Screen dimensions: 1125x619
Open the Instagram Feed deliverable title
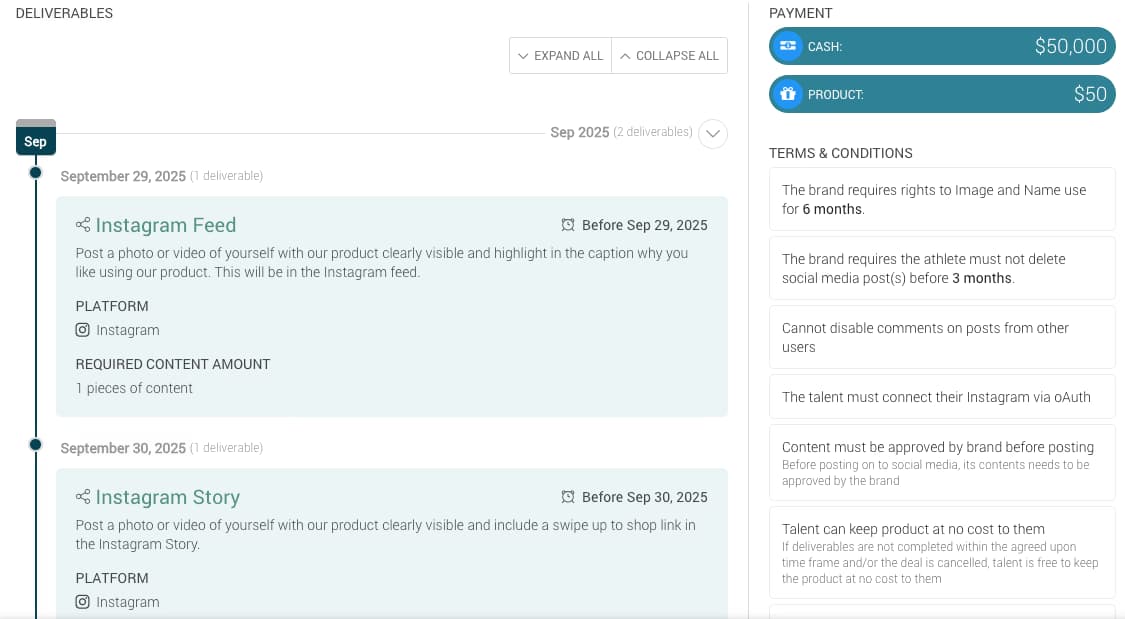coord(166,225)
